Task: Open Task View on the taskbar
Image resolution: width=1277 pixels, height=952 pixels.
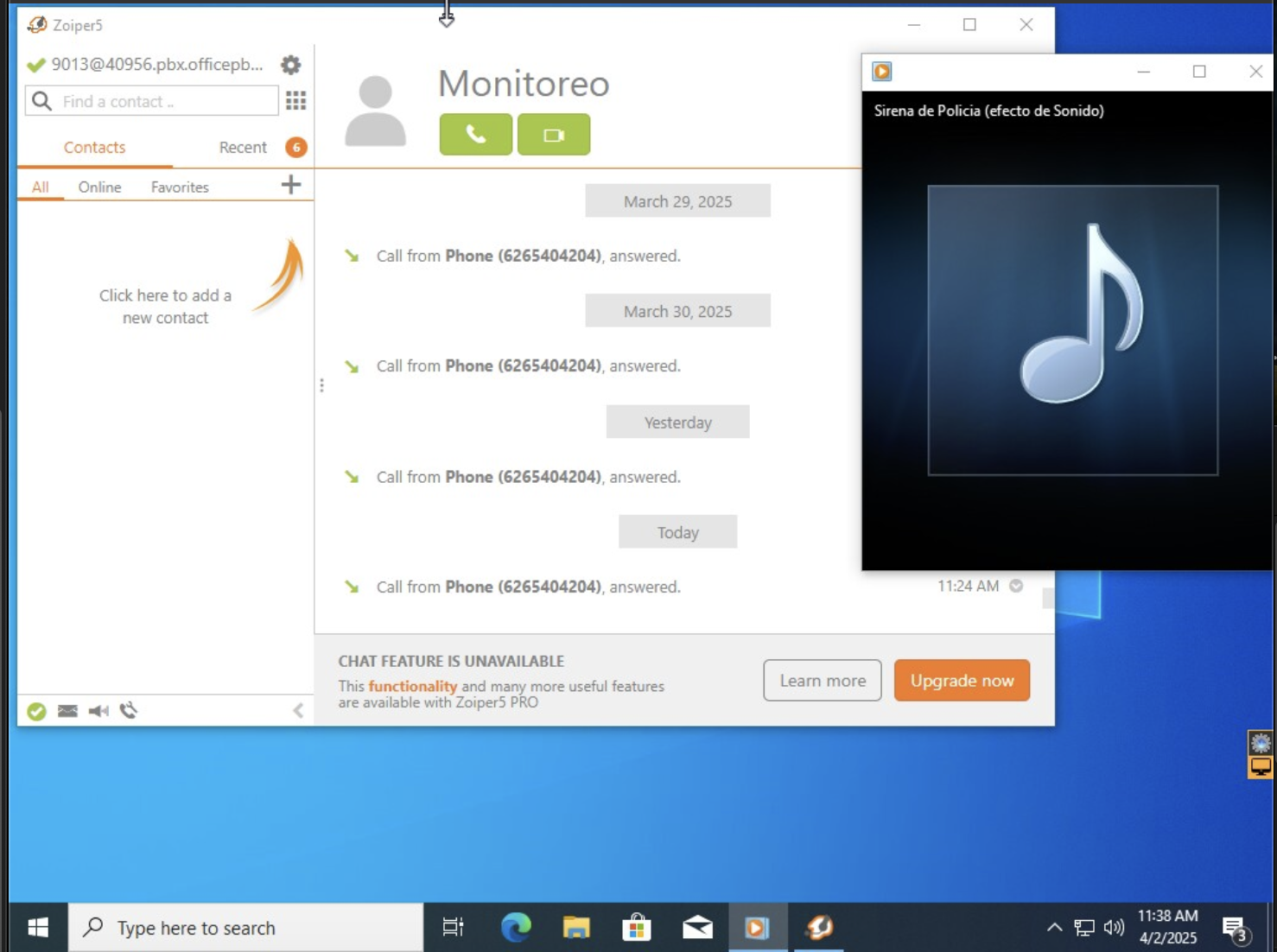Action: coord(453,928)
